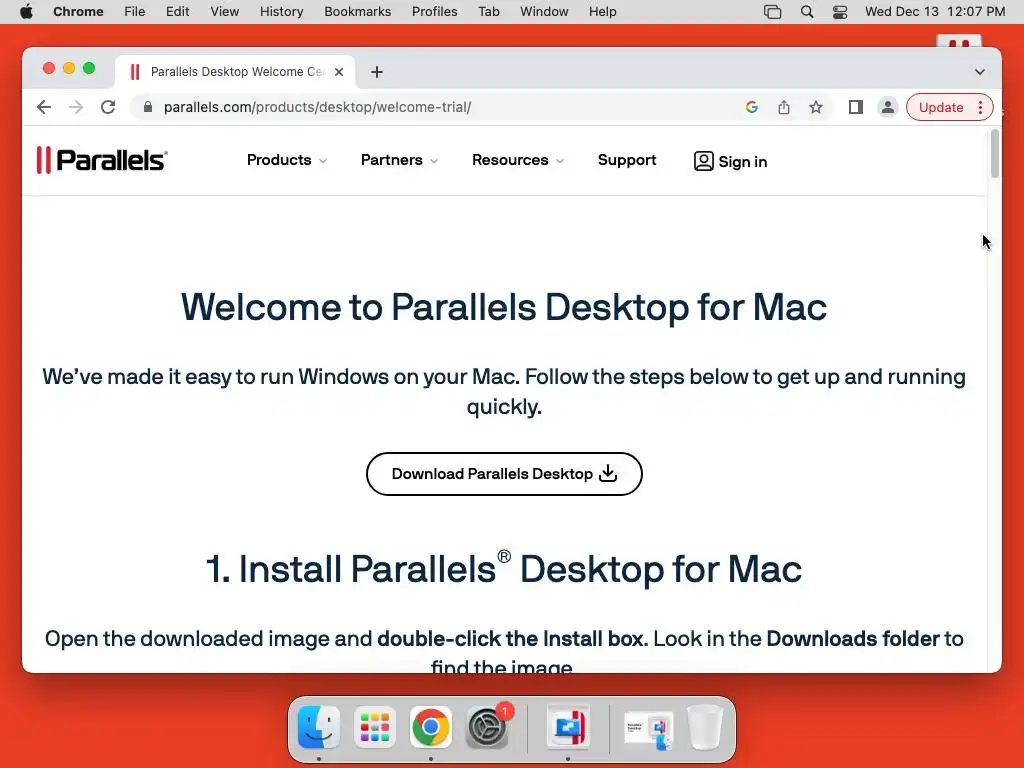The width and height of the screenshot is (1024, 768).
Task: Open the Window menu
Action: [x=544, y=12]
